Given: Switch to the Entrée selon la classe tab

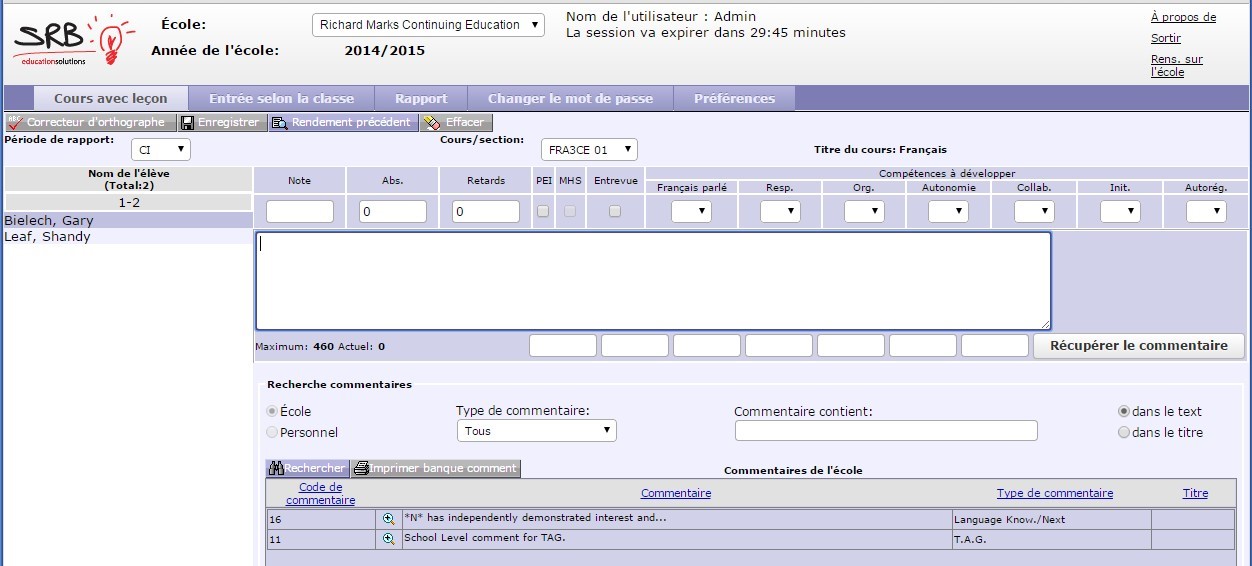Looking at the screenshot, I should coord(281,99).
